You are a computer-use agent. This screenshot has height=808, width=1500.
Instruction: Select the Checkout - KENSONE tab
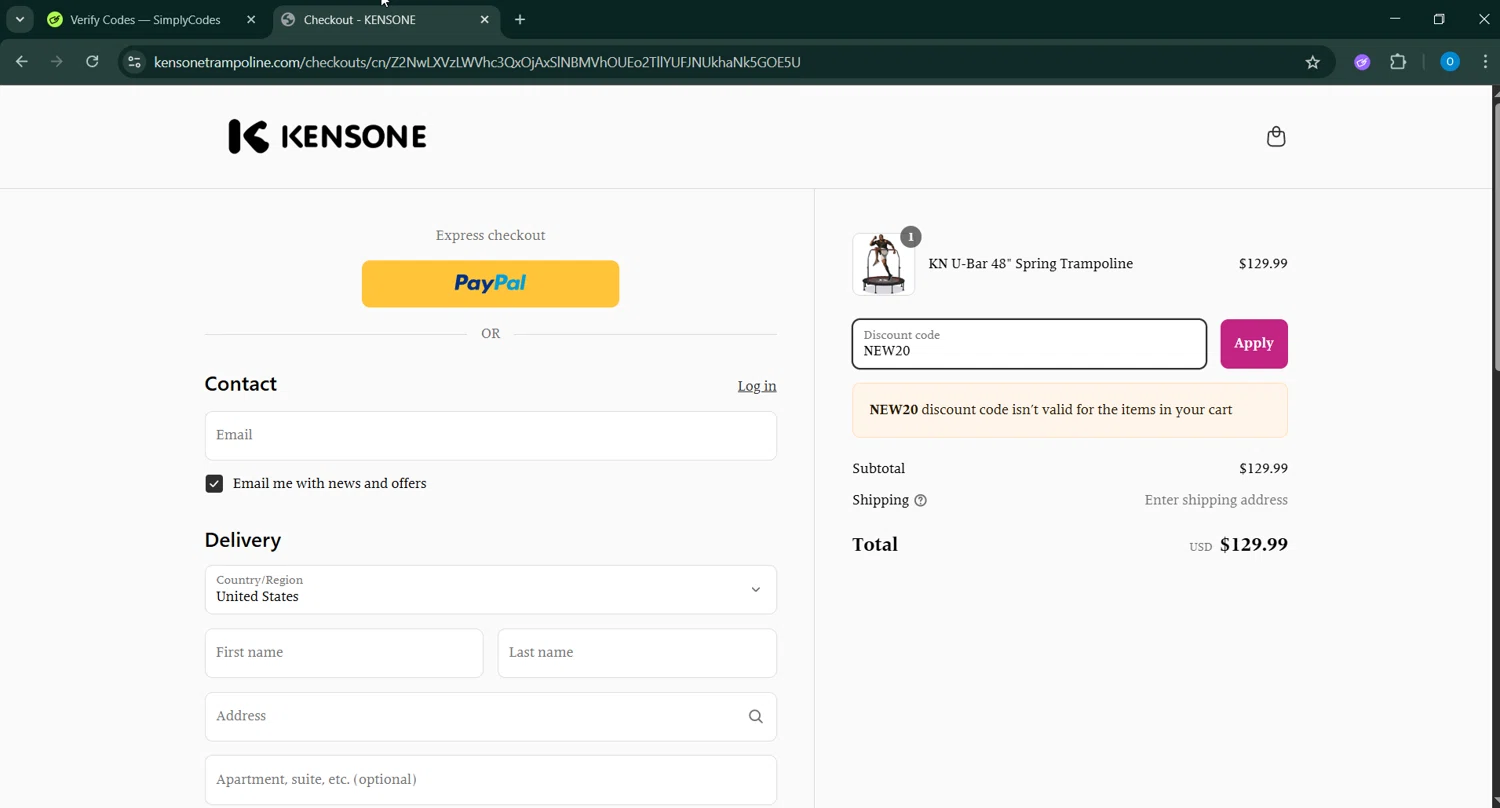(387, 20)
